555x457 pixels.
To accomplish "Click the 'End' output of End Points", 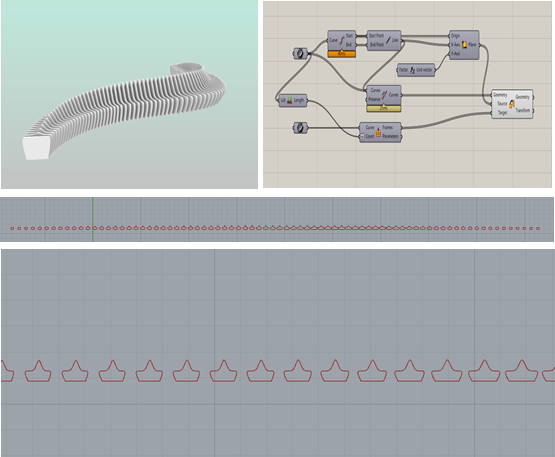I will tap(349, 45).
